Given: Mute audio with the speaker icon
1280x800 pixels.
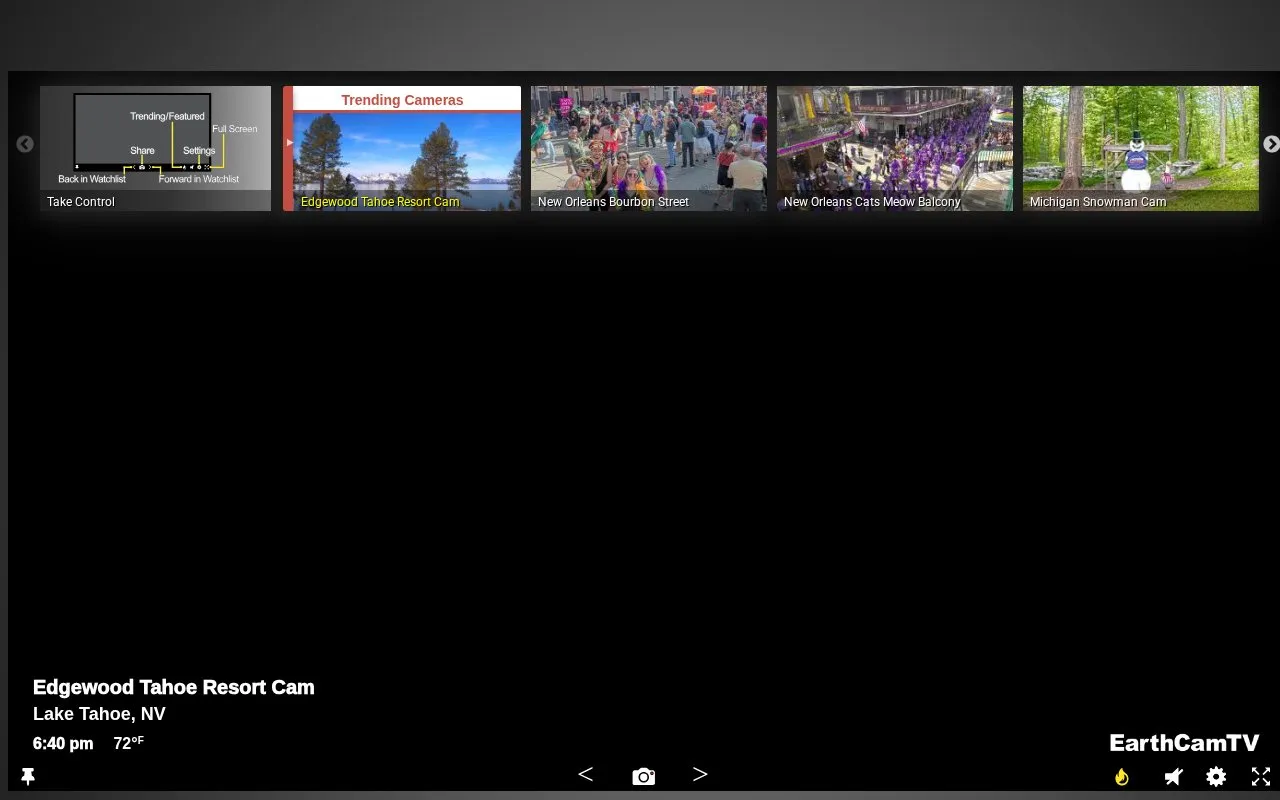Looking at the screenshot, I should coord(1173,776).
